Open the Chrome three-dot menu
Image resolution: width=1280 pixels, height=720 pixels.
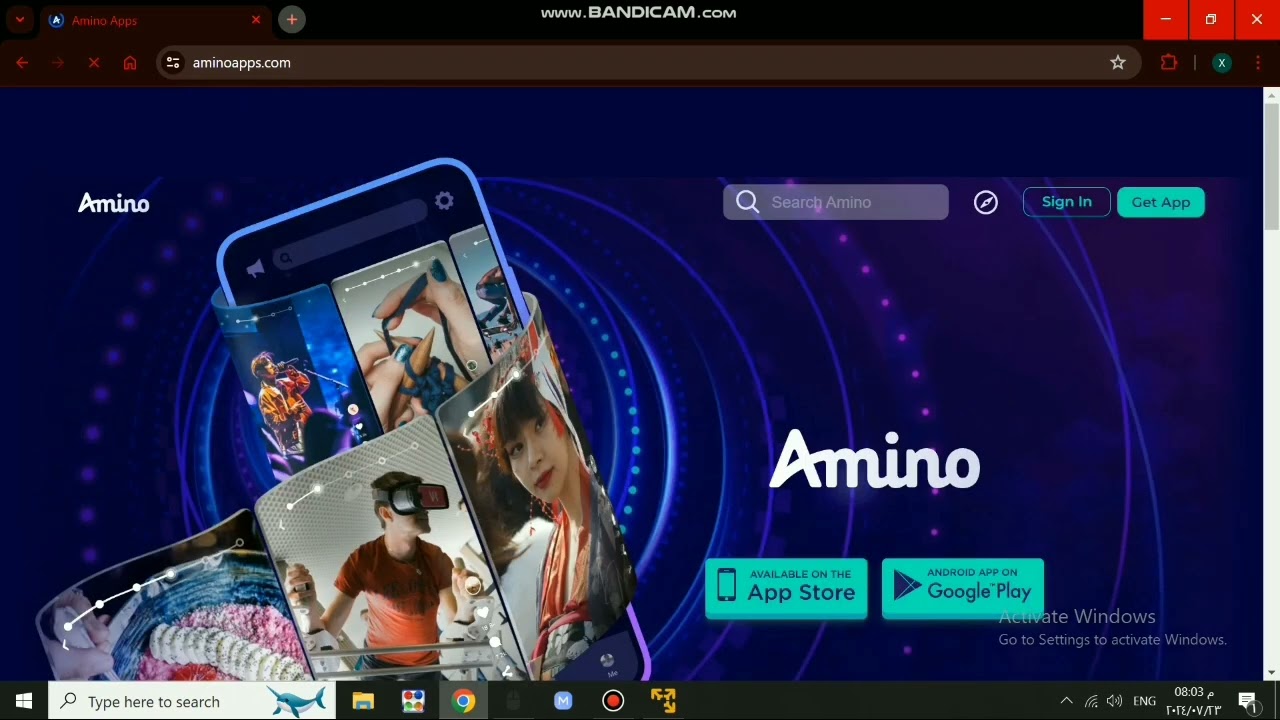point(1257,63)
